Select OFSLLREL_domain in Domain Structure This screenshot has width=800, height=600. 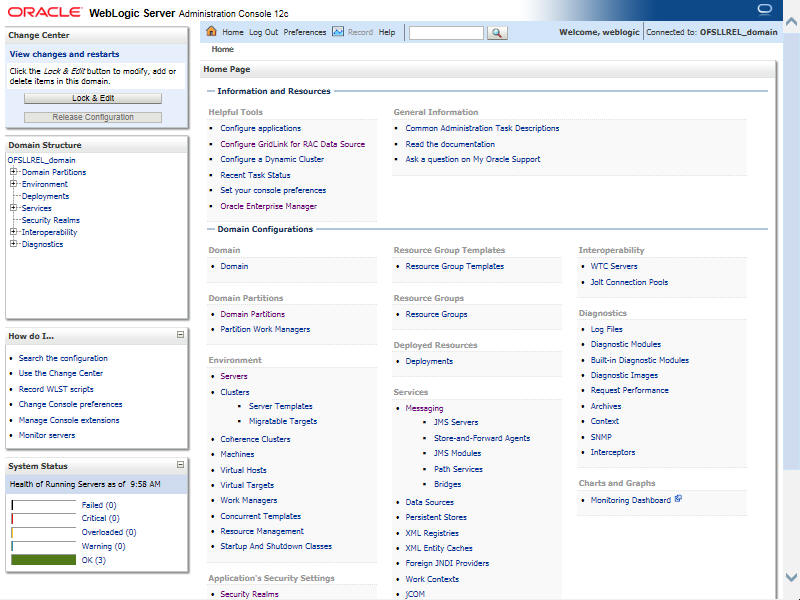point(41,160)
